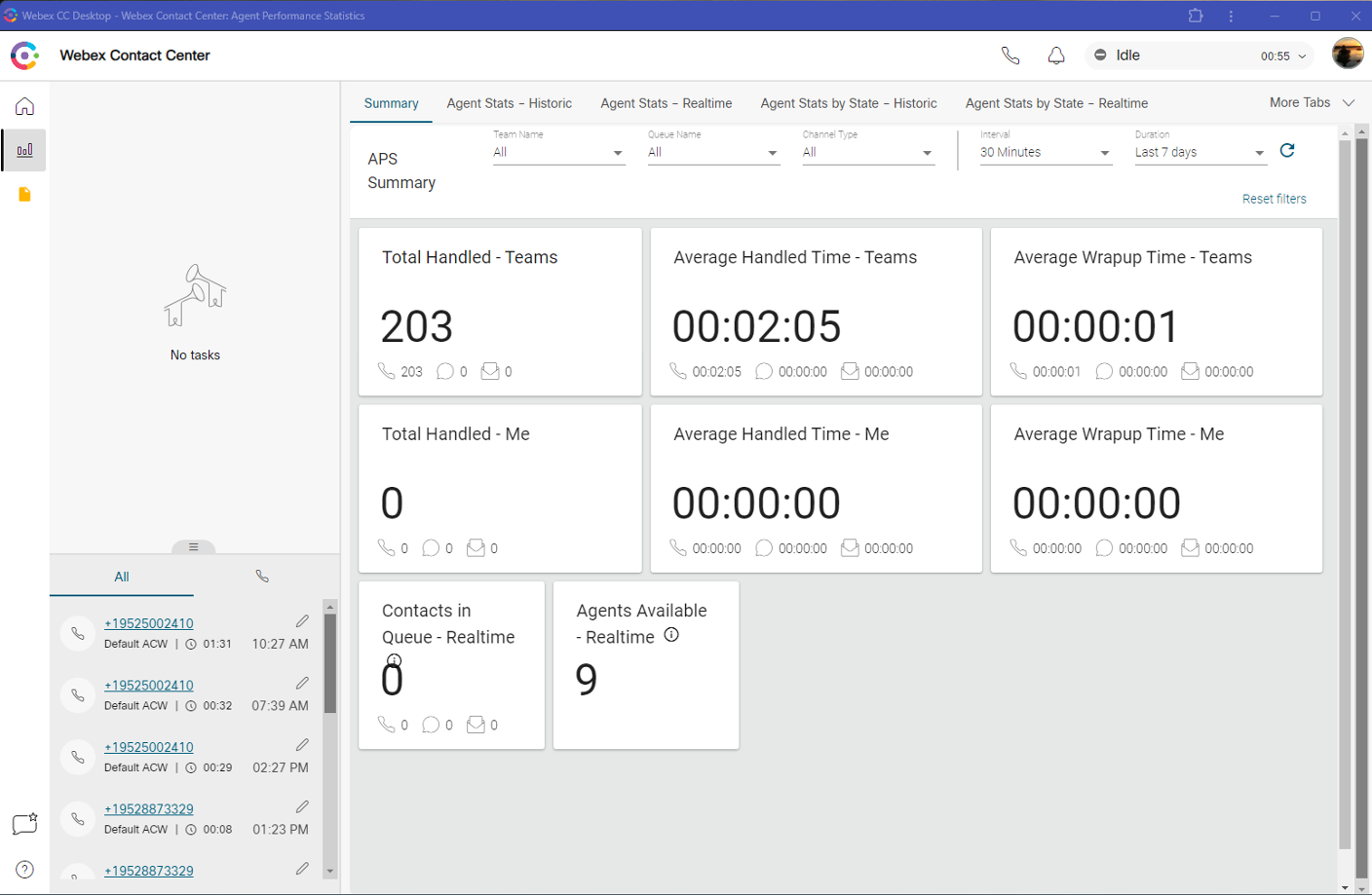Open the Help question mark icon
Image resolution: width=1372 pixels, height=896 pixels.
click(25, 870)
